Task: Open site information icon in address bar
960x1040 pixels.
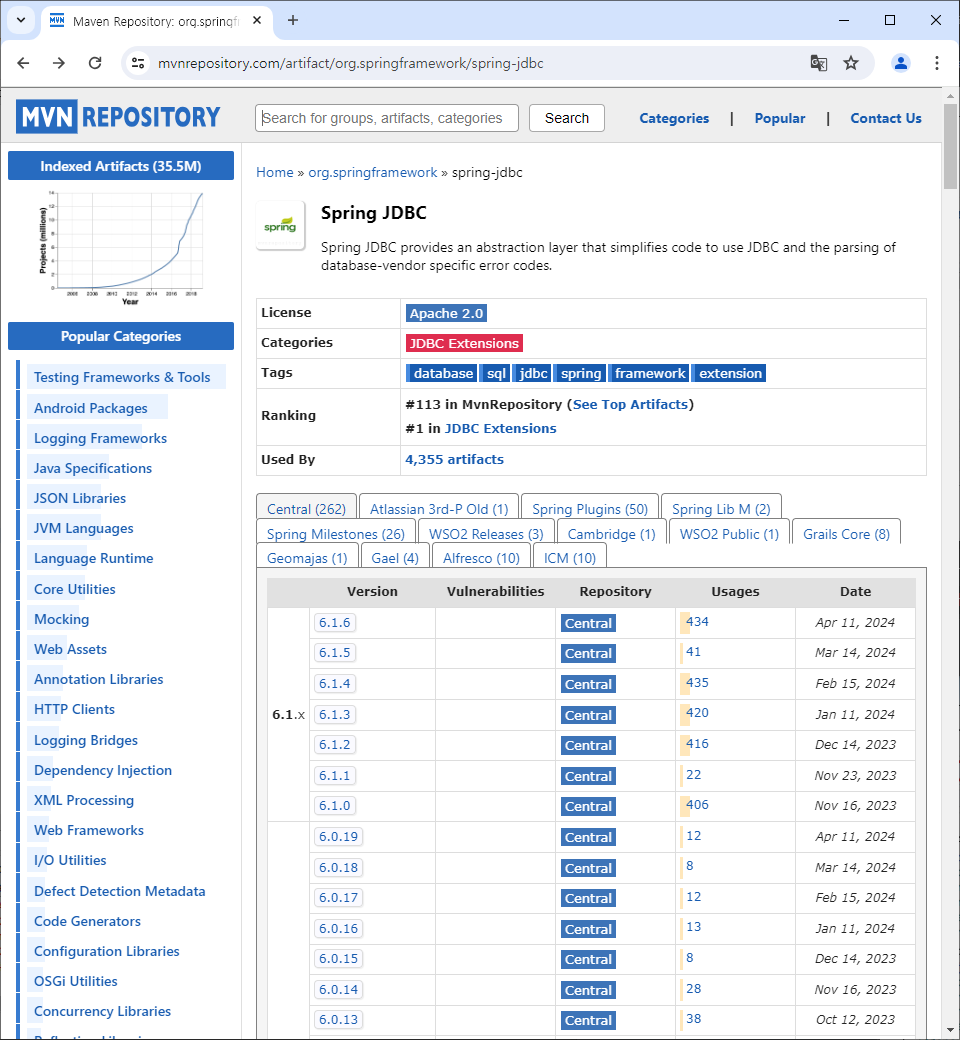Action: (138, 63)
